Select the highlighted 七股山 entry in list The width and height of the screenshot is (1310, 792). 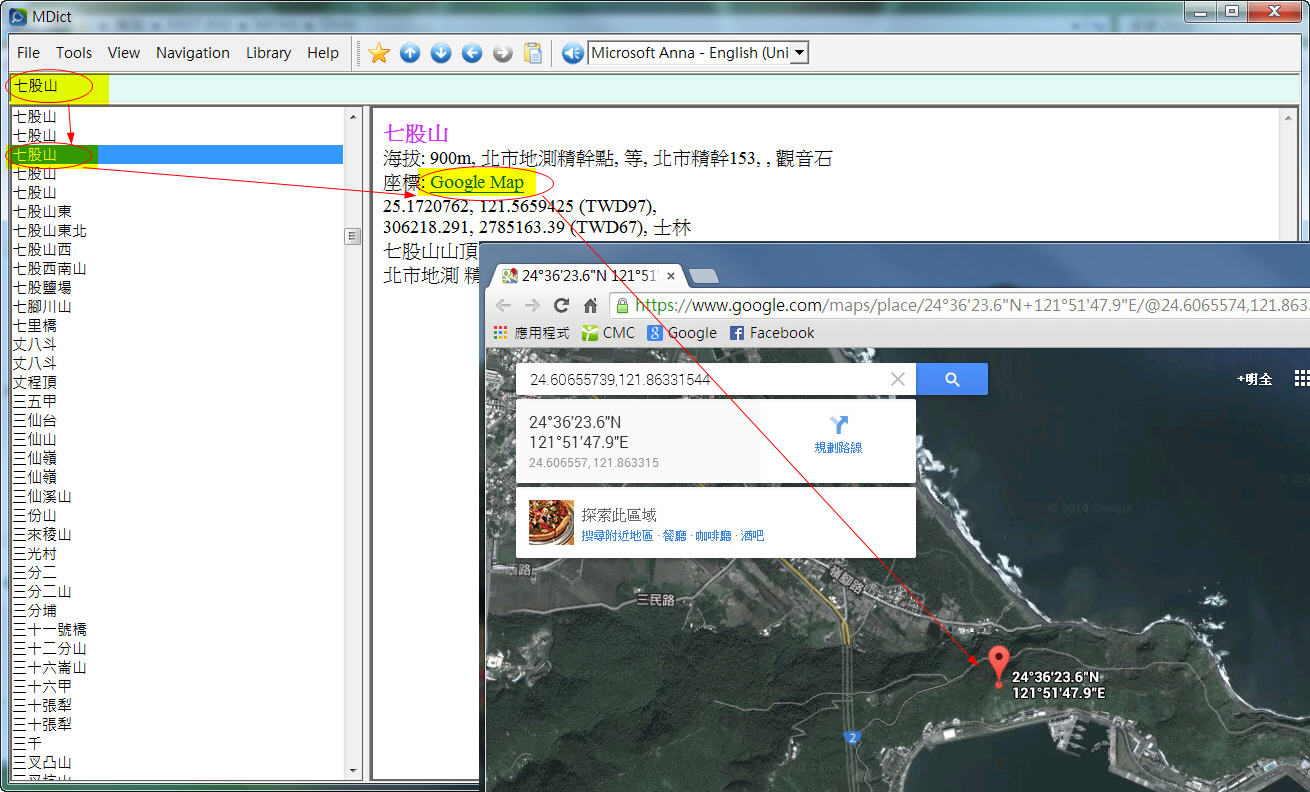177,155
